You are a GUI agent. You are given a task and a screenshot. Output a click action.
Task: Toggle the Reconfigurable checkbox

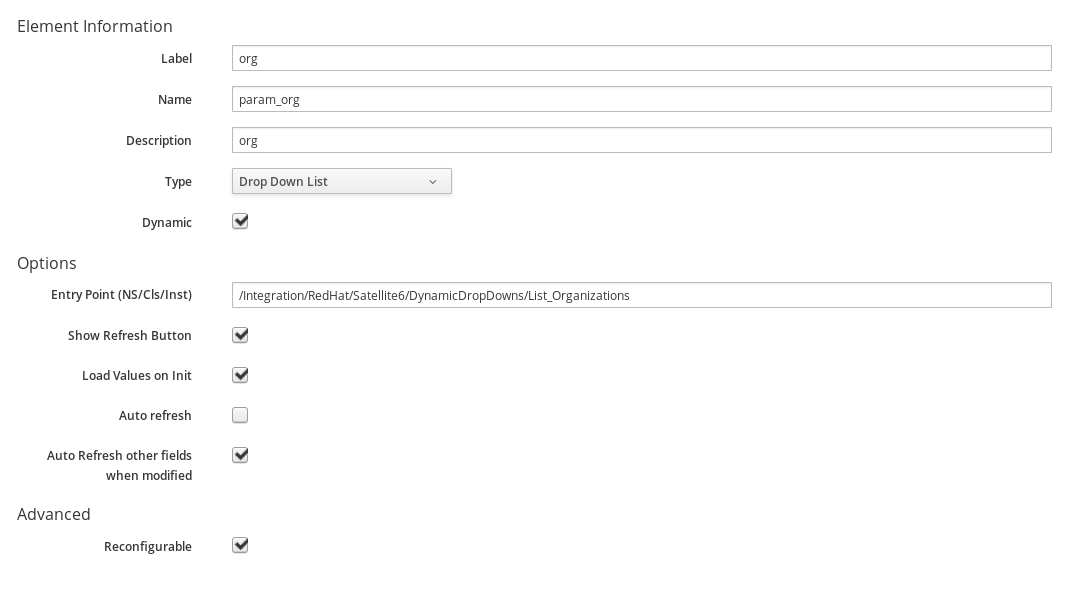coord(240,545)
